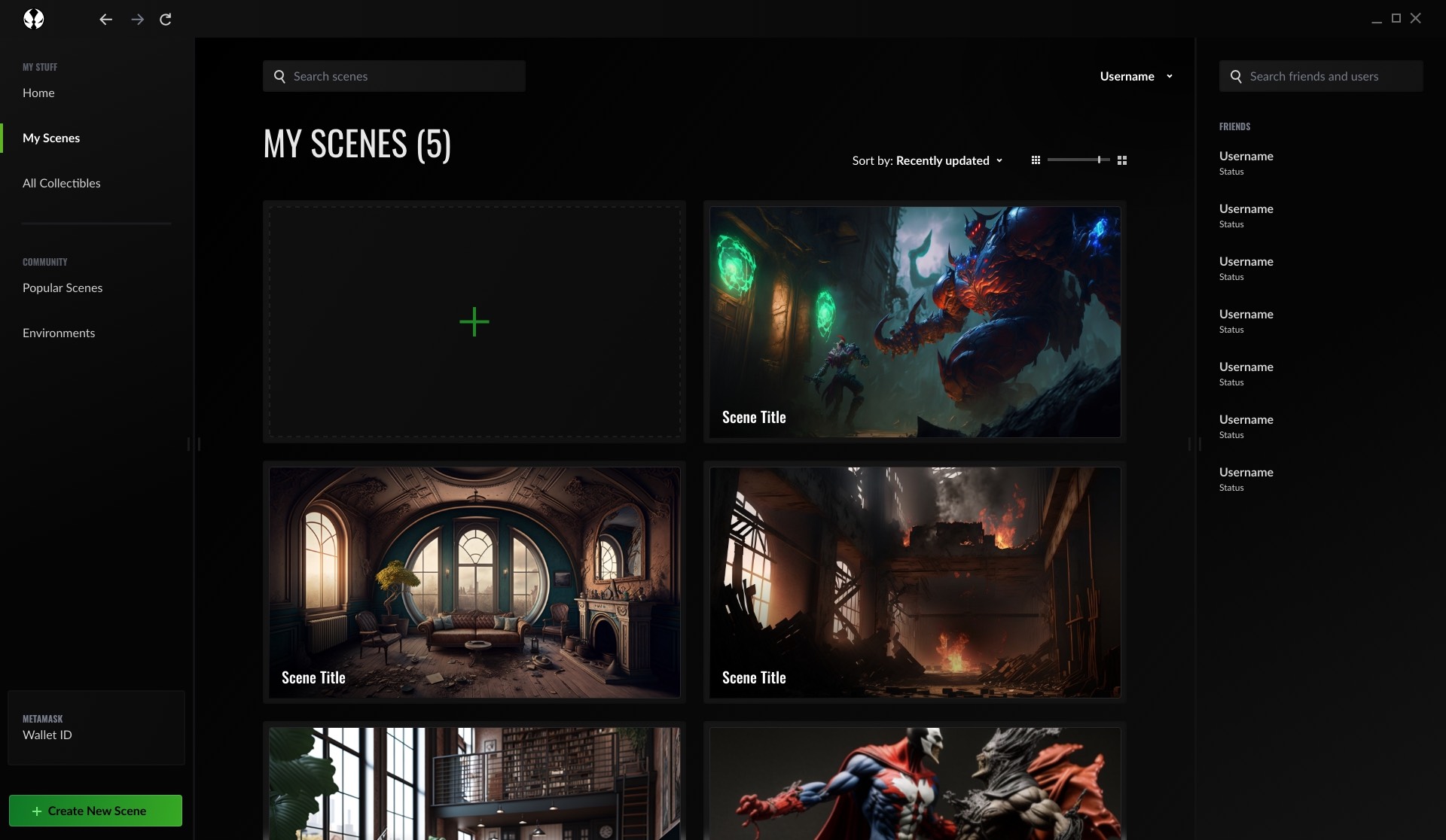Adjust the thumbnail size slider

click(x=1078, y=160)
